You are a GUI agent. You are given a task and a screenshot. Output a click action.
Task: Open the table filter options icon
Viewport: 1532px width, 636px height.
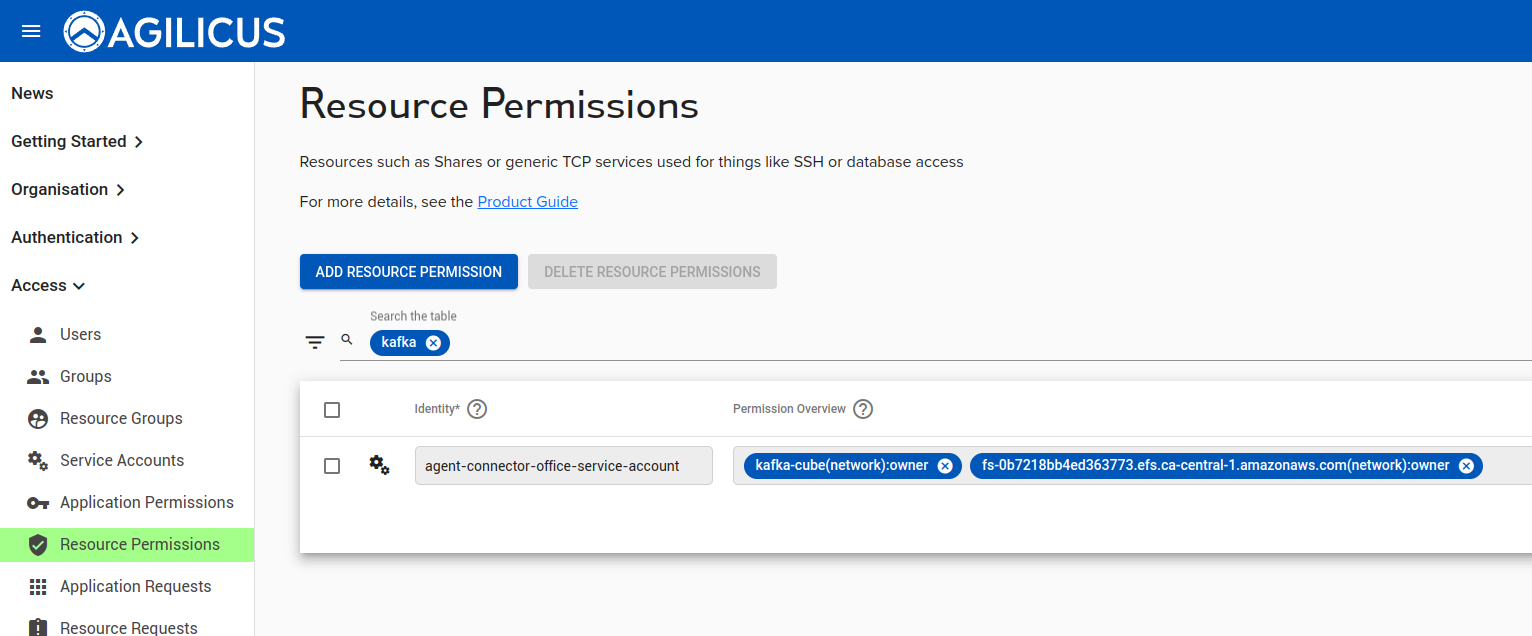click(315, 342)
